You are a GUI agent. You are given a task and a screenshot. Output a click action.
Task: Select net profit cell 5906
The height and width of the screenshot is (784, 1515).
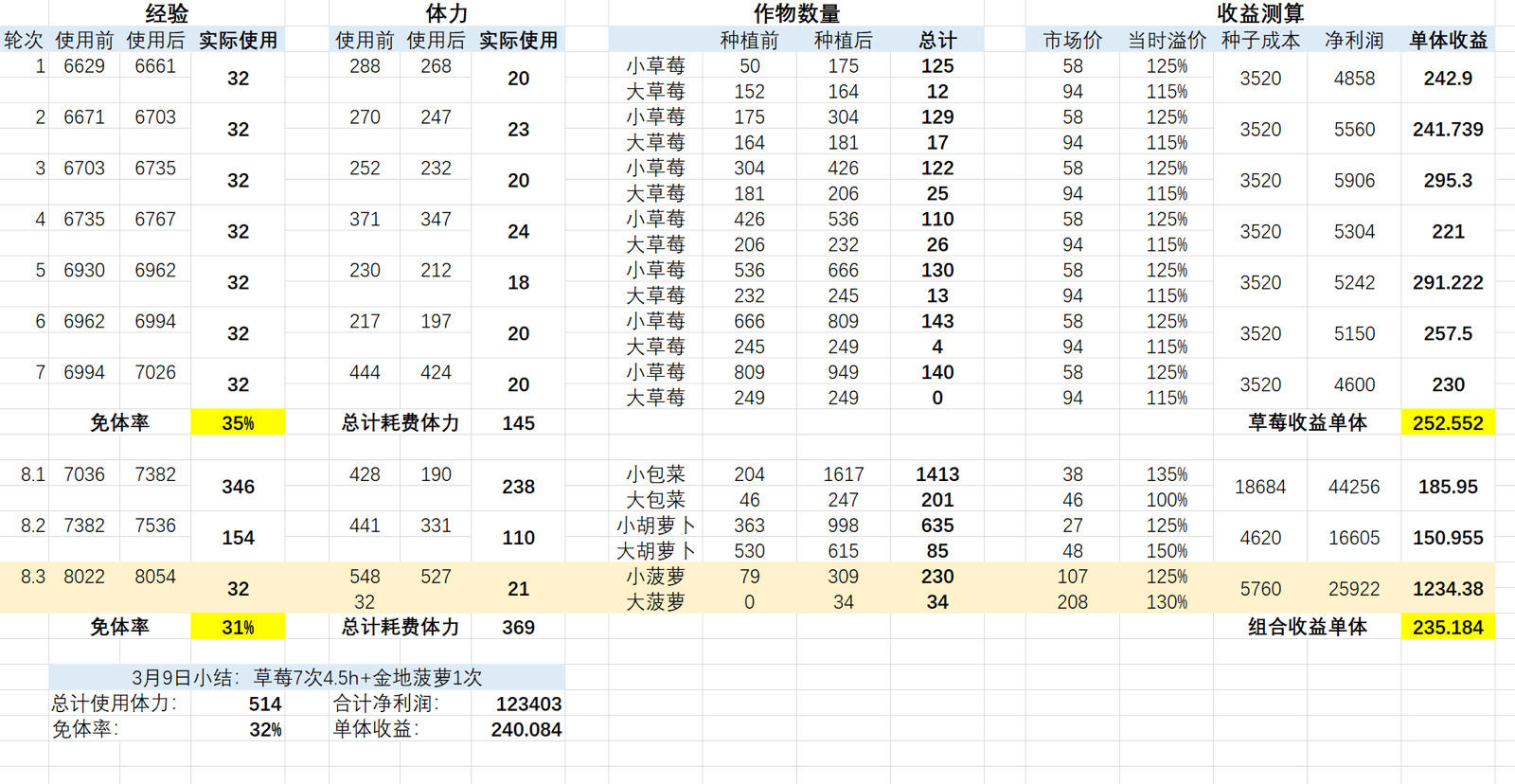[1354, 180]
